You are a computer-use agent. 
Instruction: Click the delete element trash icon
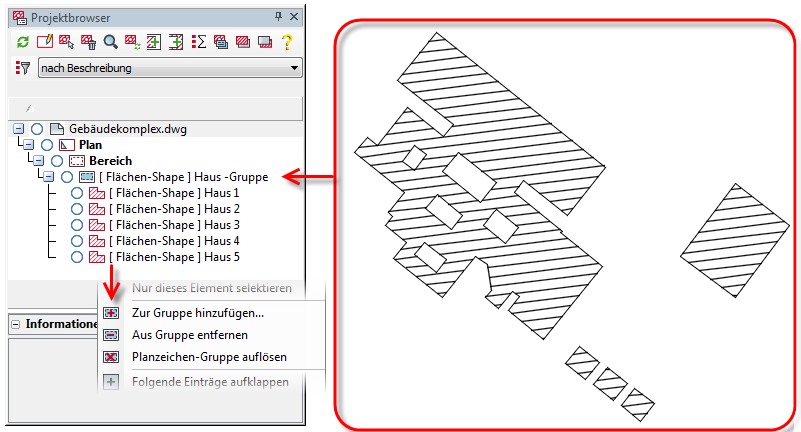point(88,42)
